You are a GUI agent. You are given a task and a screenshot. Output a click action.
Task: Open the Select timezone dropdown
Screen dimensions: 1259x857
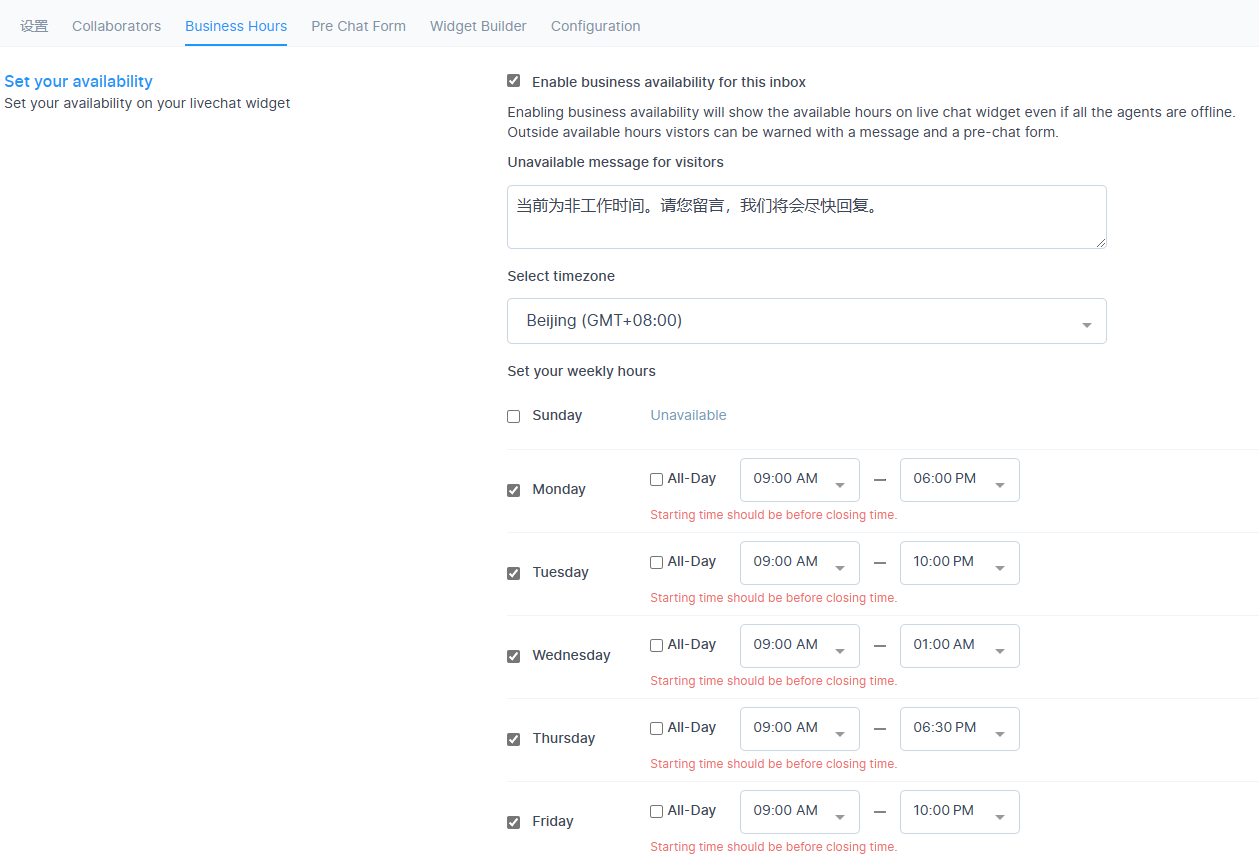click(x=806, y=320)
